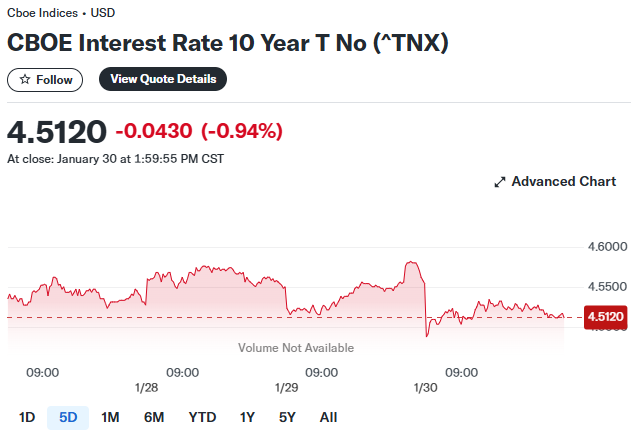The height and width of the screenshot is (436, 639).
Task: Select the 5Y time range
Action: [287, 417]
